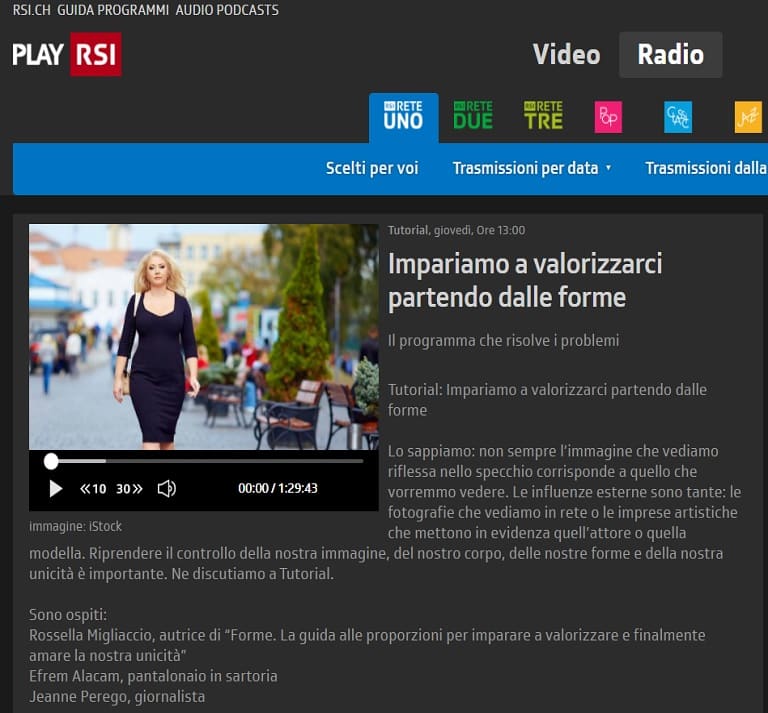Switch to the Video tab
Viewport: 768px width, 713px height.
(566, 55)
